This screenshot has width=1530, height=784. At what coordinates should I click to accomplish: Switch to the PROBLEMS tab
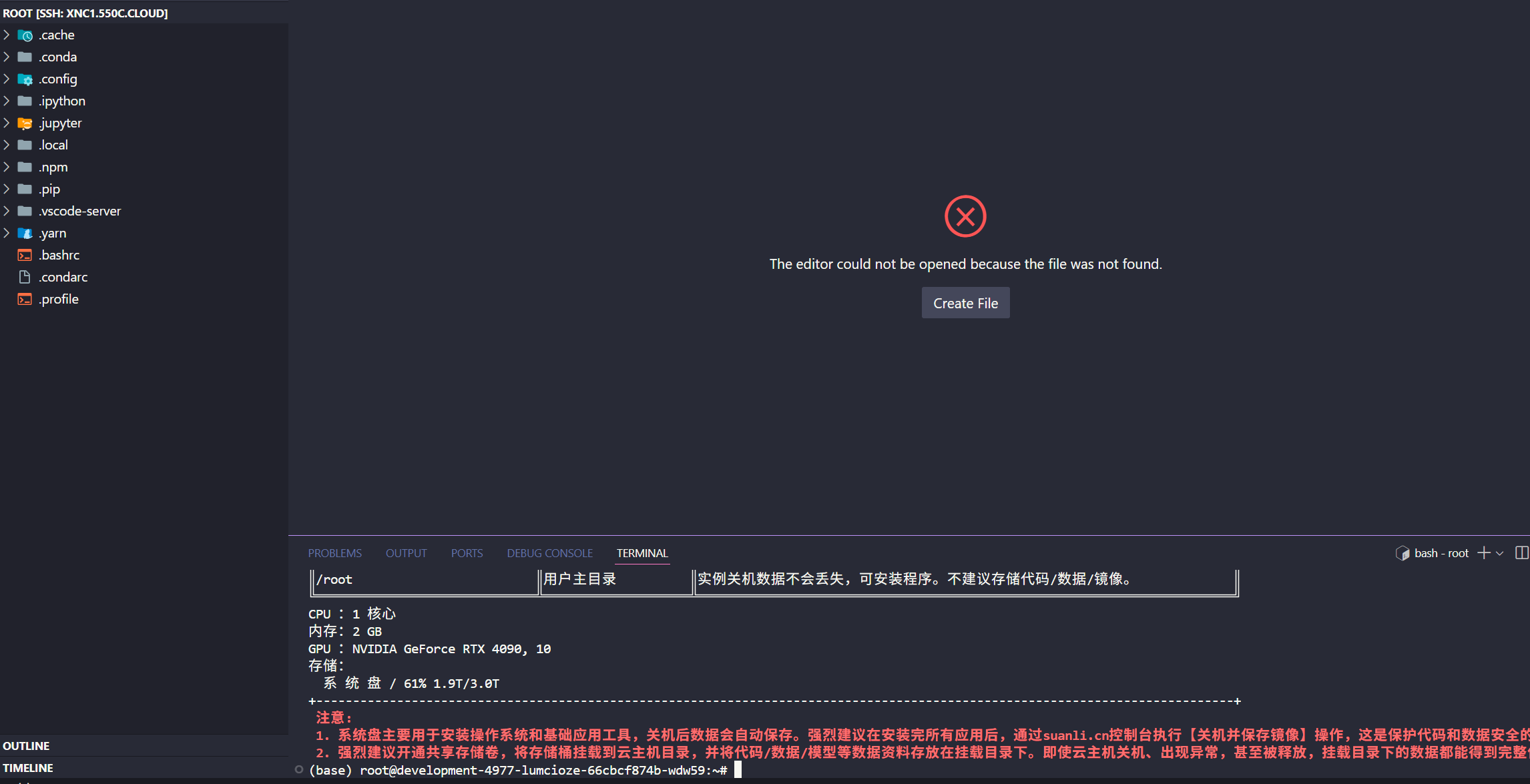coord(334,553)
